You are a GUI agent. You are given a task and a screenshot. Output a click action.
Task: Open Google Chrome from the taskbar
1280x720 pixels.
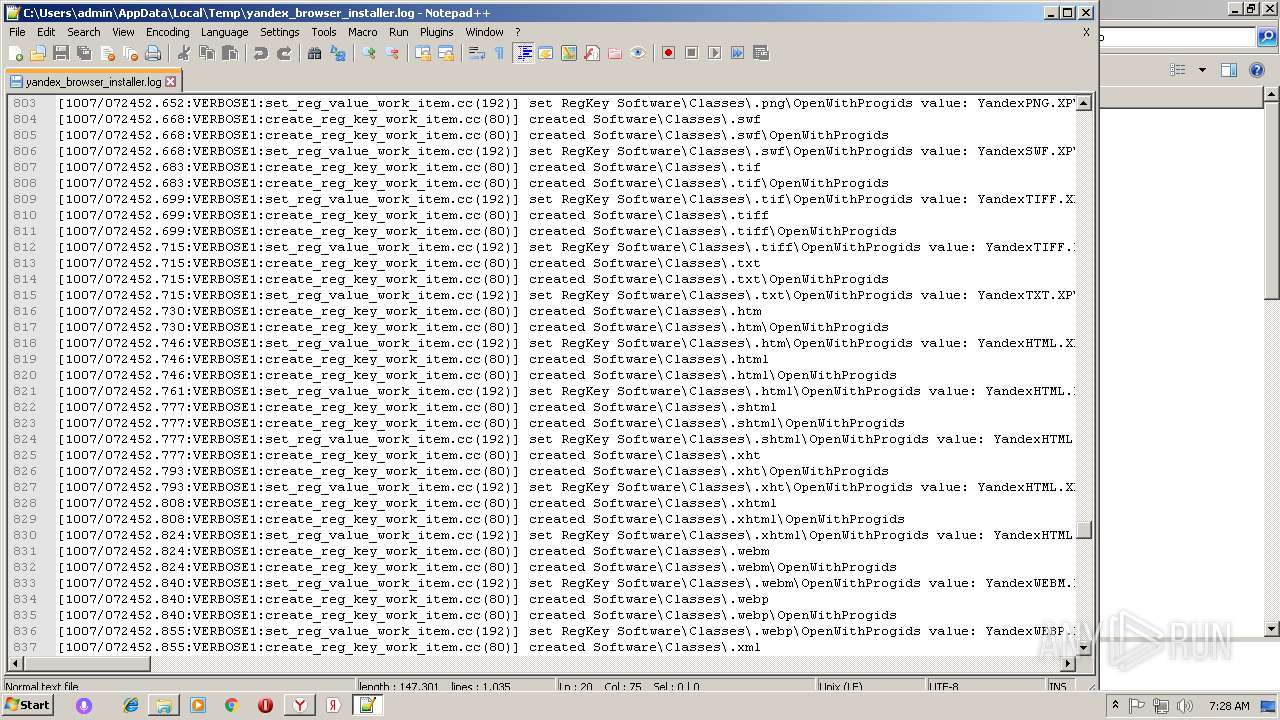[231, 705]
